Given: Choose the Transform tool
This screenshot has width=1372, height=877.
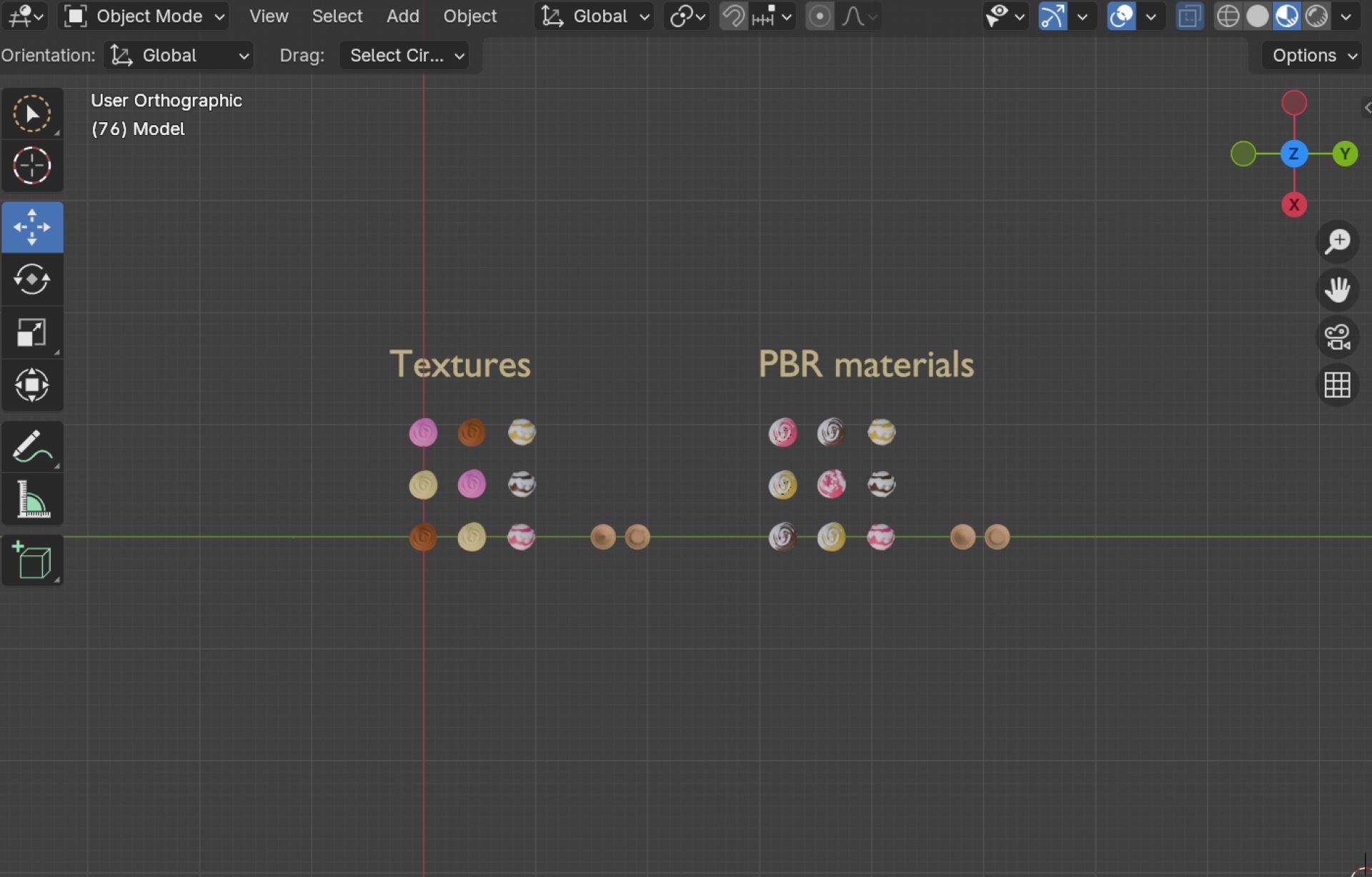Looking at the screenshot, I should point(32,385).
